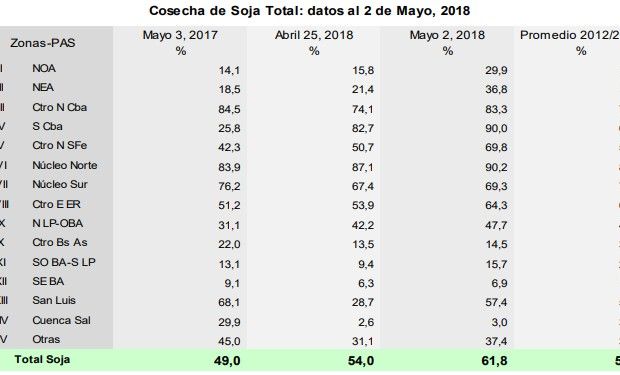This screenshot has height=375, width=620.
Task: Select the Ctro Bs As row label
Action: tap(60, 242)
